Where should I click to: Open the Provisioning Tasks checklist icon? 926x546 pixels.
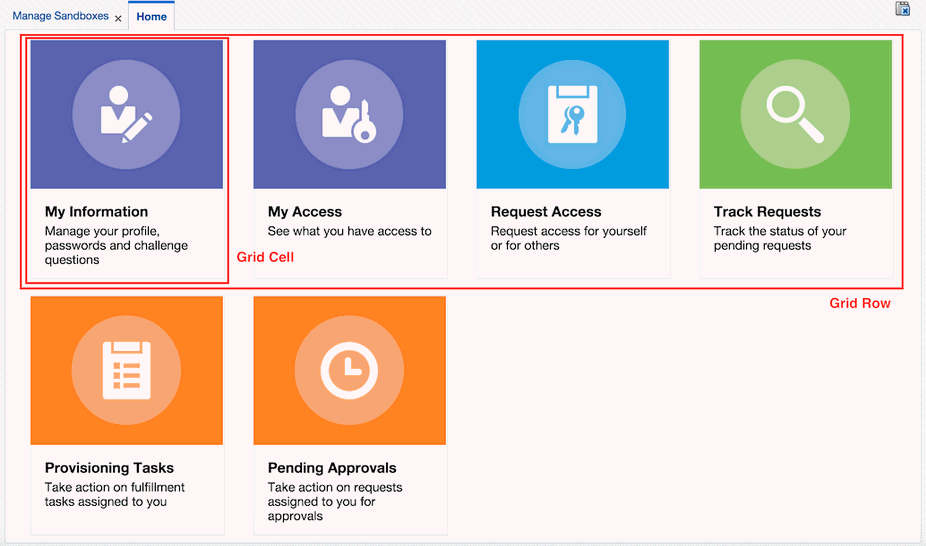pos(126,371)
